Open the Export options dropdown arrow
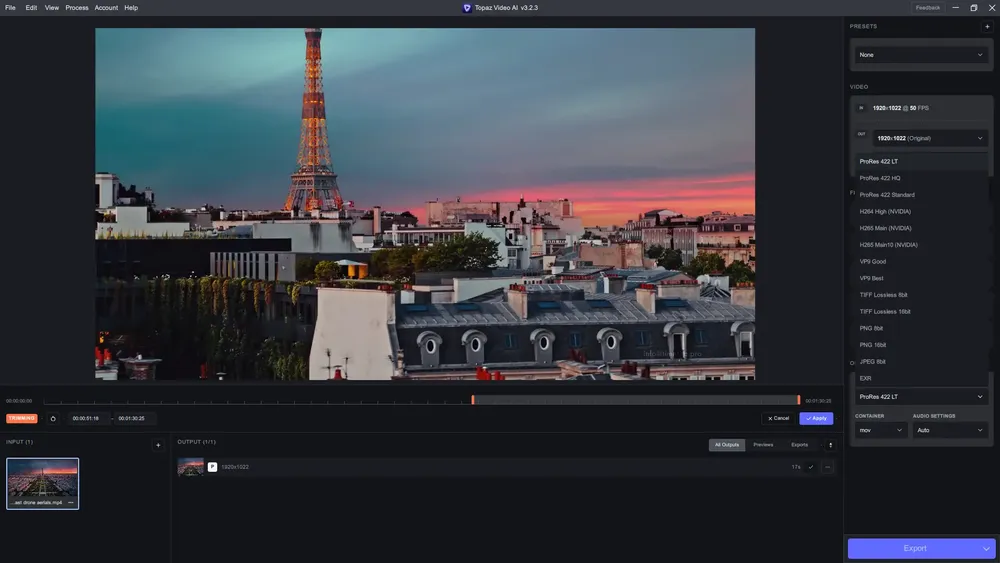This screenshot has width=1000, height=563. [986, 548]
